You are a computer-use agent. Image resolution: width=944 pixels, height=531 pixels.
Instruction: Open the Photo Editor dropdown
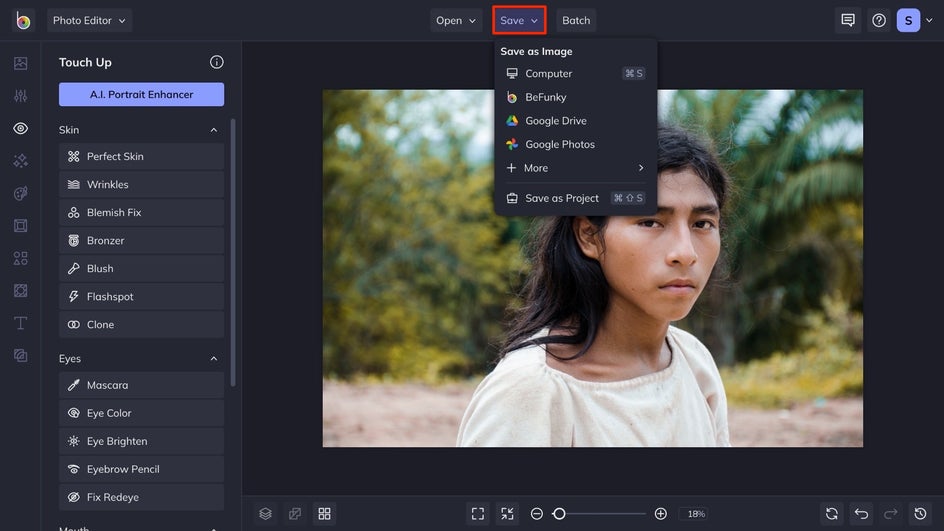89,20
